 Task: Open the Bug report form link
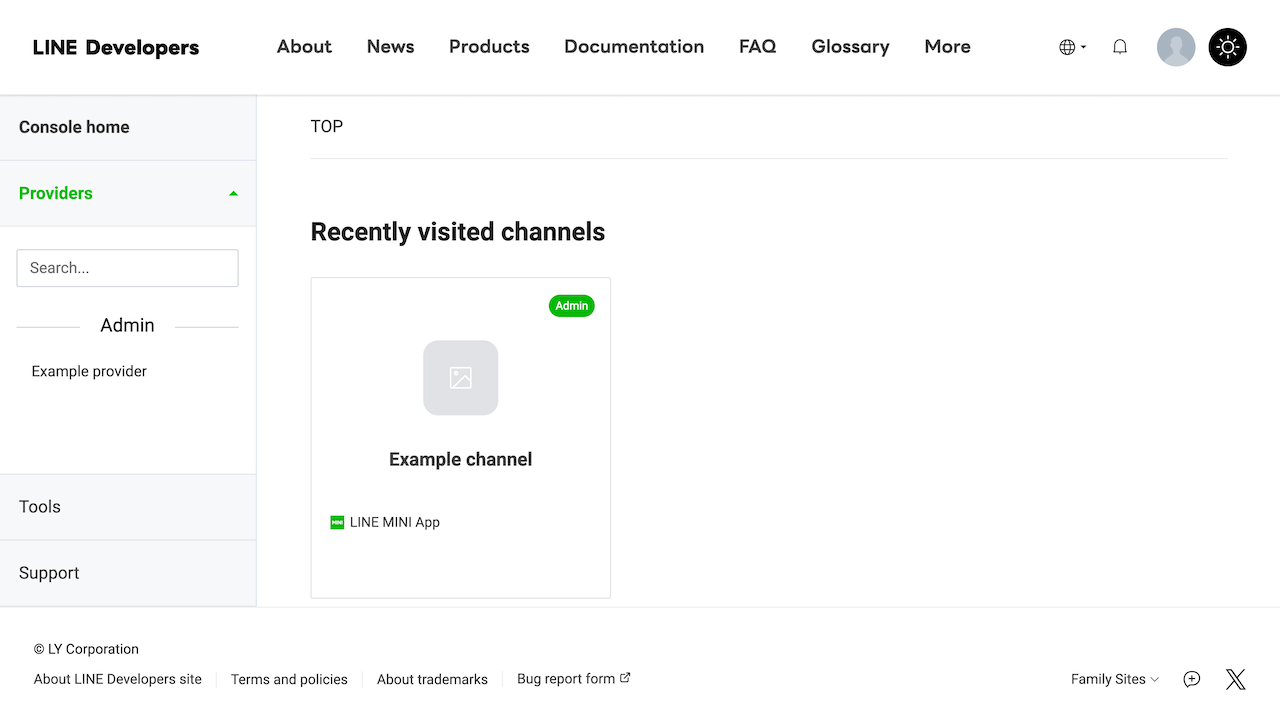[x=573, y=678]
